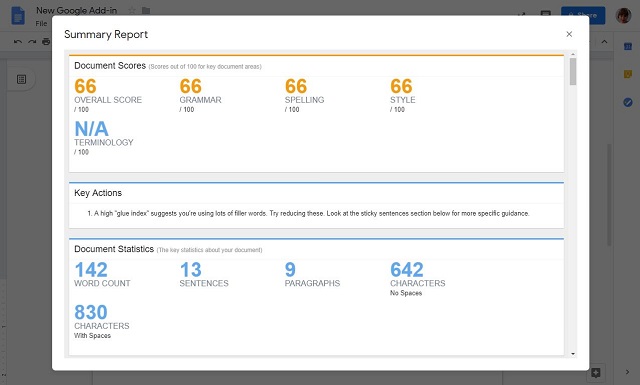Click the 142 word count value
Viewport: 640px width, 385px height.
click(x=91, y=269)
